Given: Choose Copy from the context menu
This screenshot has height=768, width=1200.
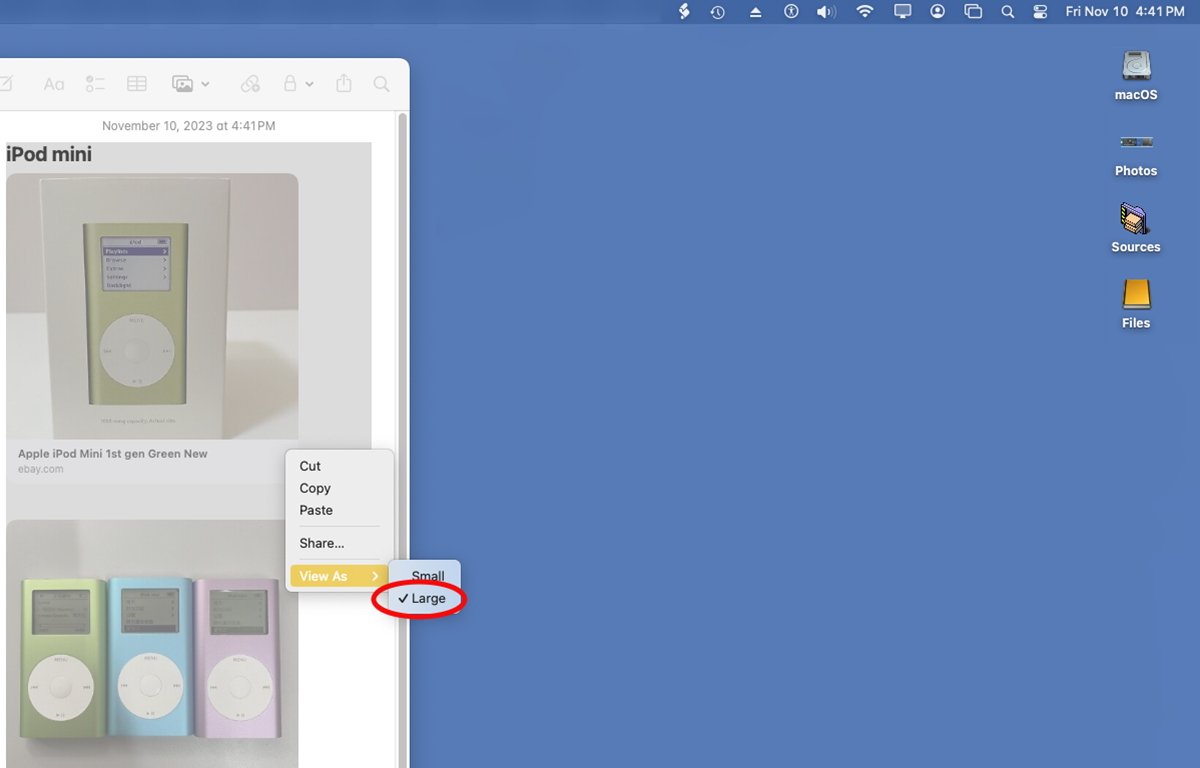Looking at the screenshot, I should pyautogui.click(x=315, y=488).
